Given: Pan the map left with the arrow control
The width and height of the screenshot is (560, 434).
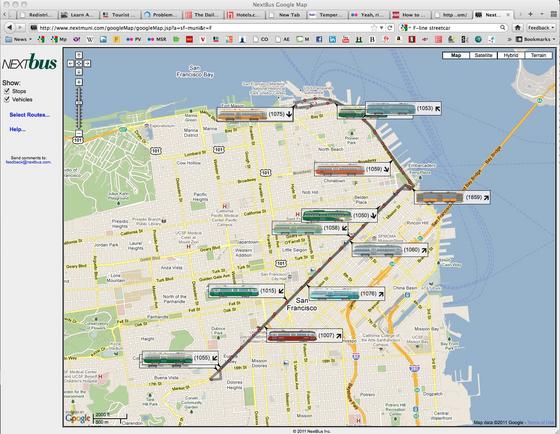Looking at the screenshot, I should (70, 64).
